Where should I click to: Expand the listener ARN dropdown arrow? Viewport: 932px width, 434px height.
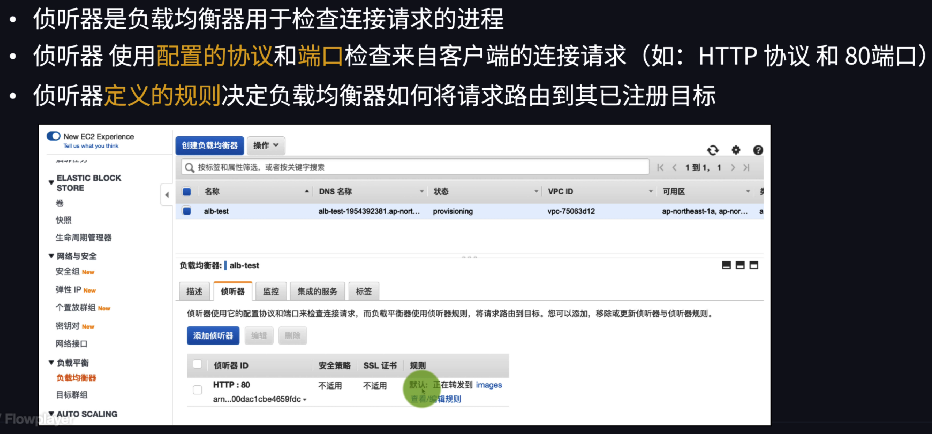pos(305,400)
